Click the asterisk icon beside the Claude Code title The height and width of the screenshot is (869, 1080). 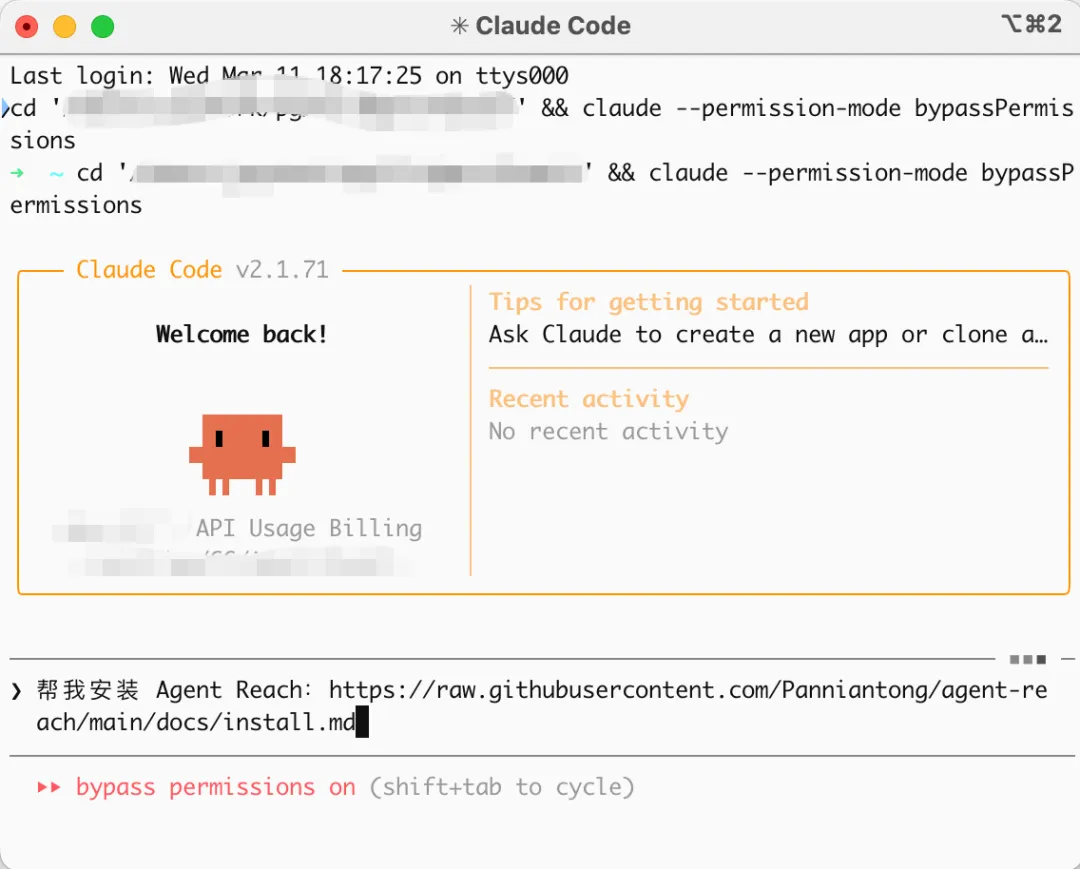tap(459, 27)
